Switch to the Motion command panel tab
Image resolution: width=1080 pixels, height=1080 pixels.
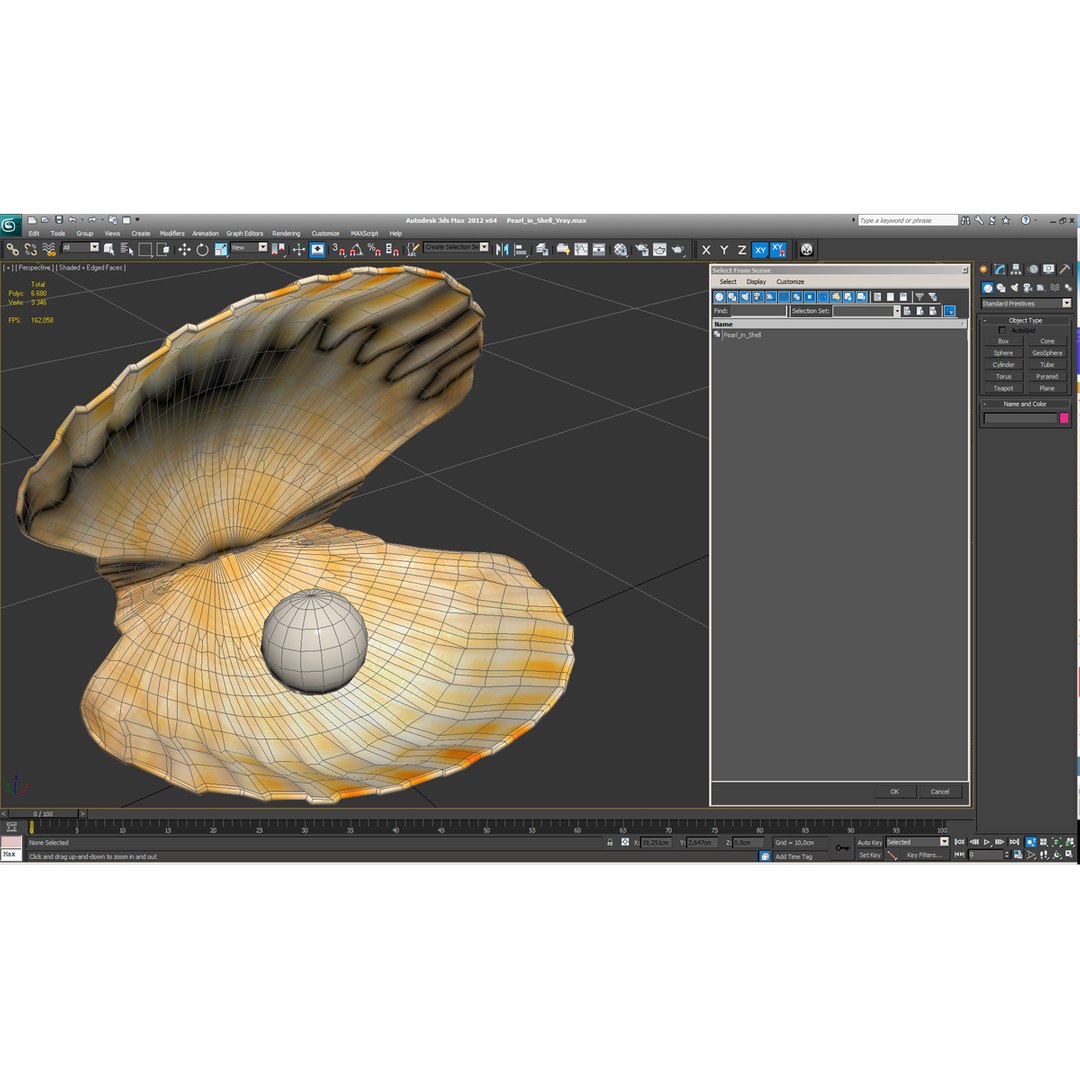[x=1032, y=269]
